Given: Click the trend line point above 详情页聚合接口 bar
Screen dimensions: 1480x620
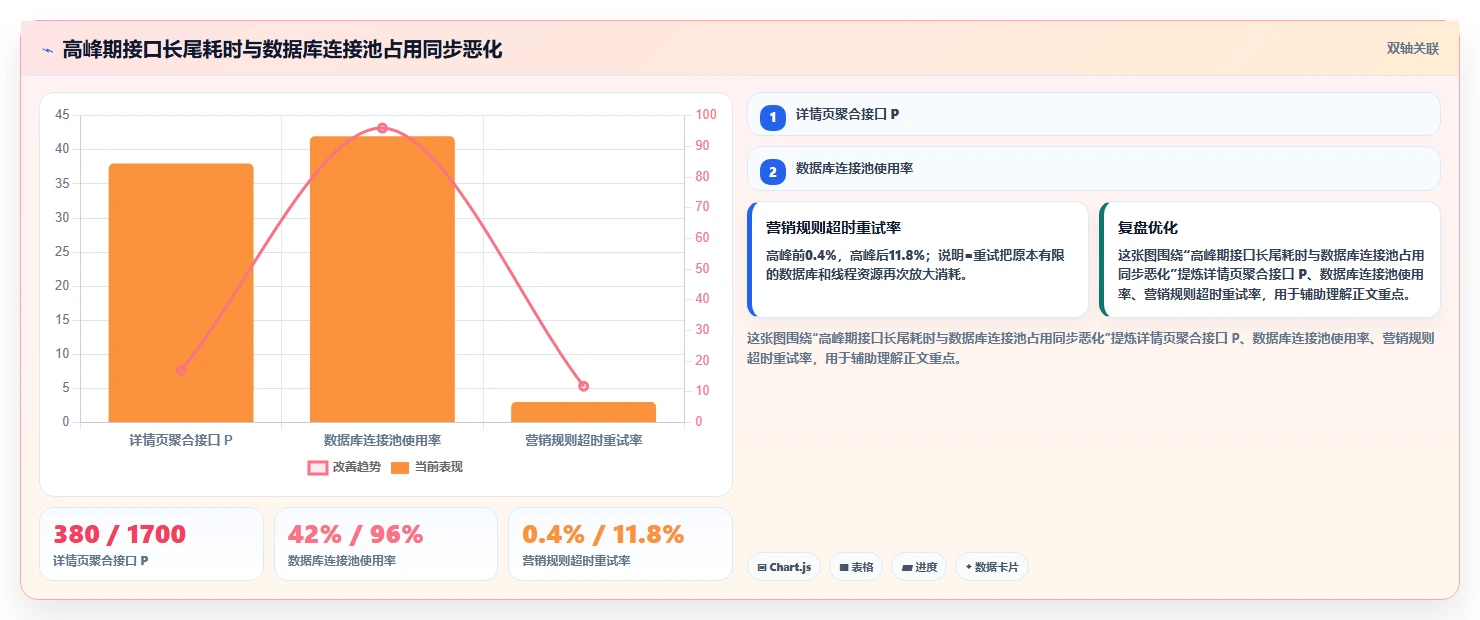Looking at the screenshot, I should point(181,370).
